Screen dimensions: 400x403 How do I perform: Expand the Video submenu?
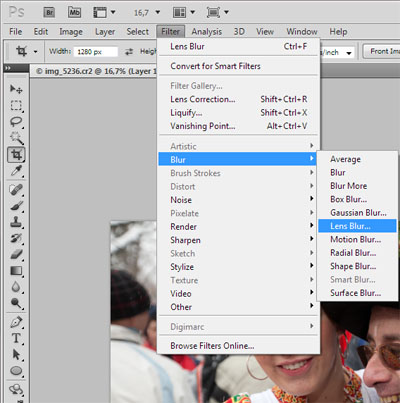point(238,293)
